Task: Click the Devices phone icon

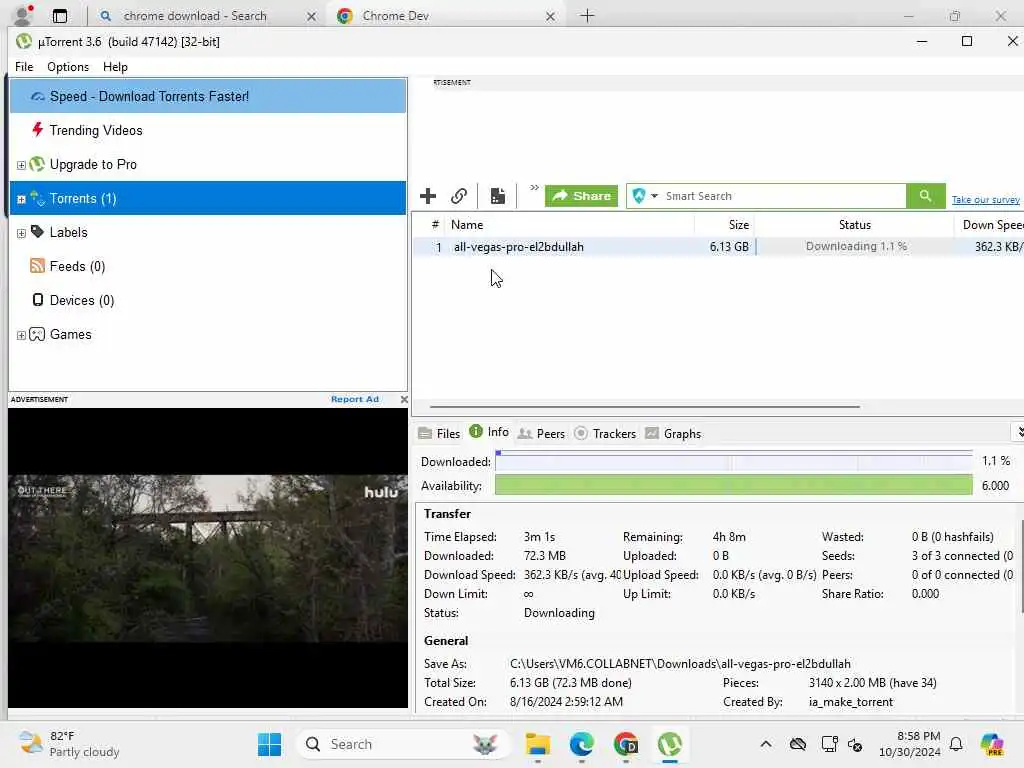Action: tap(38, 299)
